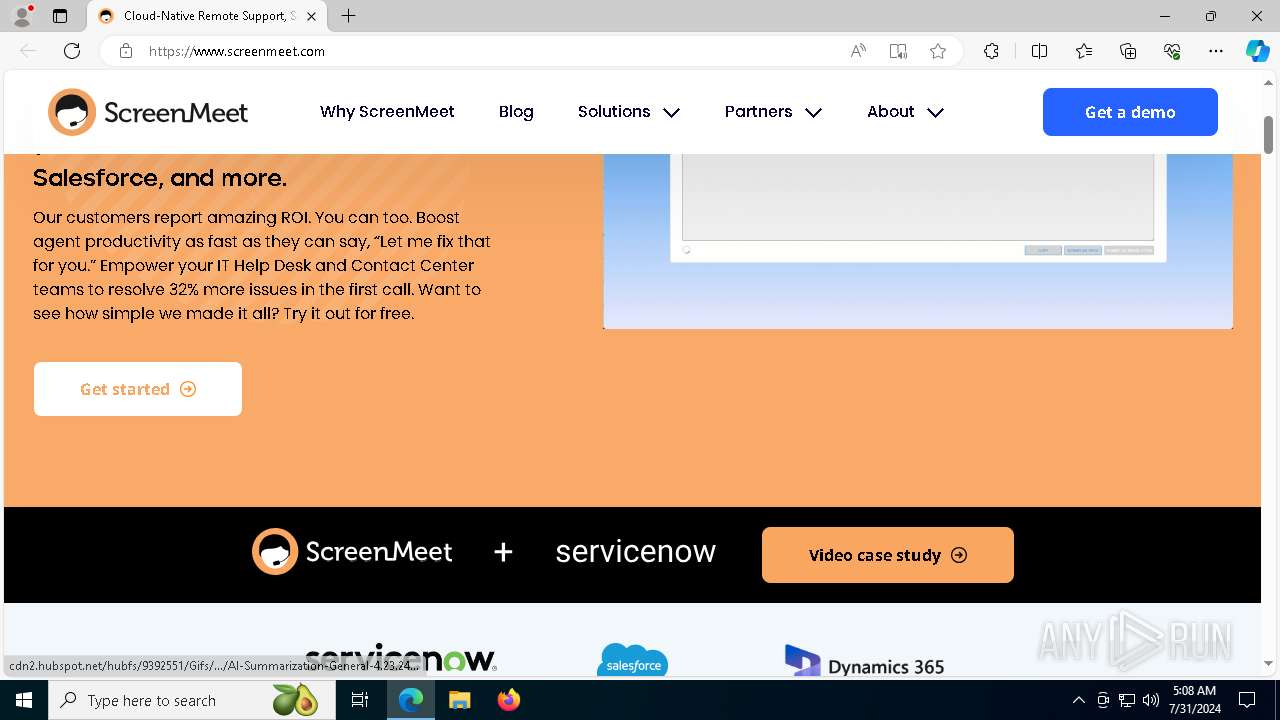The height and width of the screenshot is (720, 1280).
Task: Open a new tab with plus icon
Action: click(348, 16)
